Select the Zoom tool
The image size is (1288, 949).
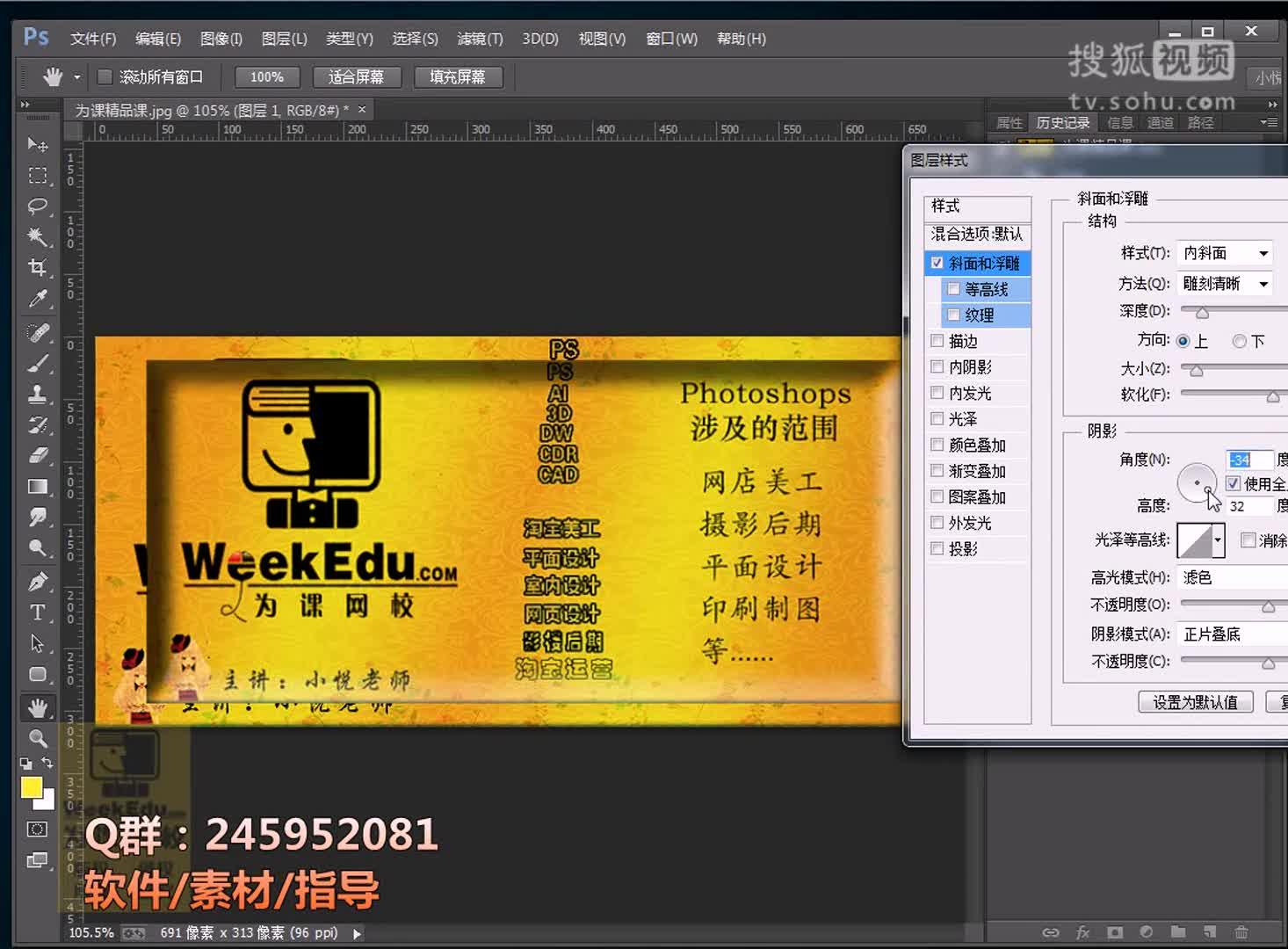tap(37, 739)
